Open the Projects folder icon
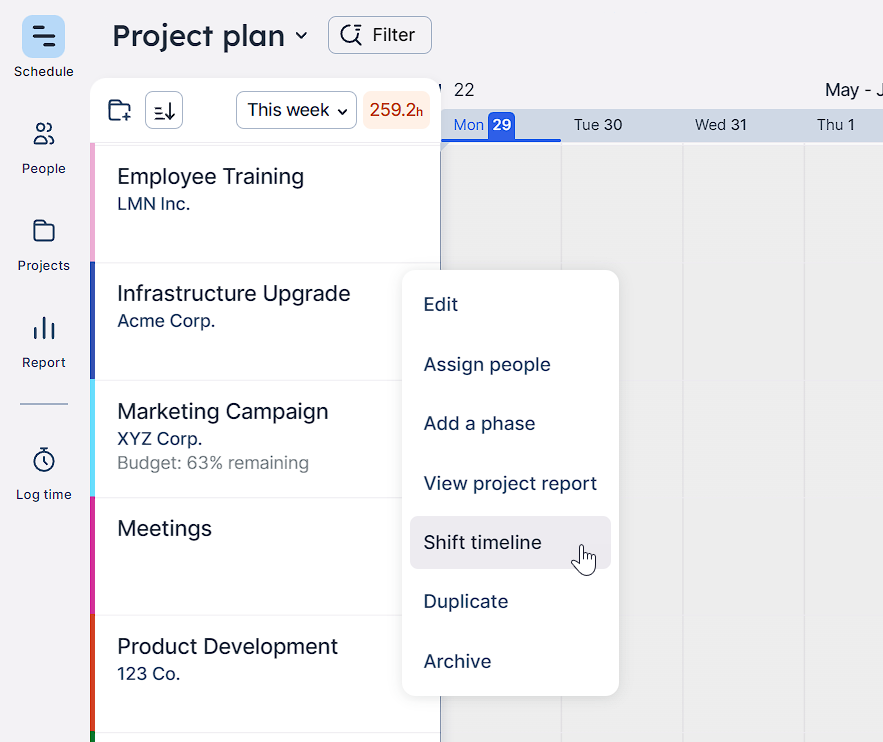 click(44, 231)
